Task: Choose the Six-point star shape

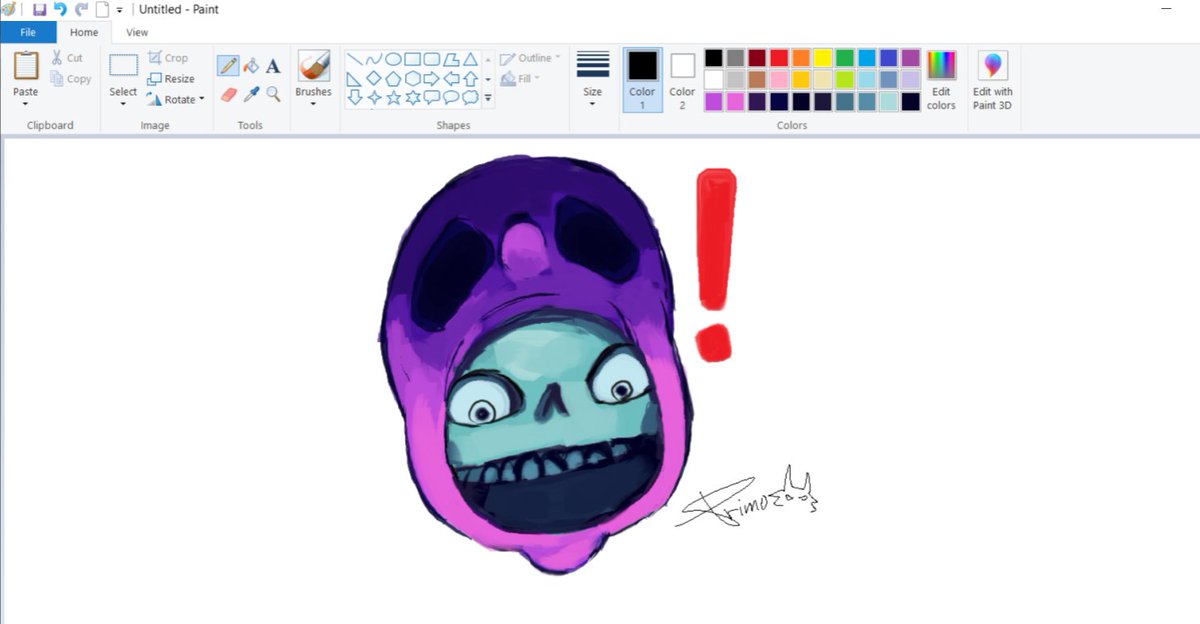Action: [412, 97]
